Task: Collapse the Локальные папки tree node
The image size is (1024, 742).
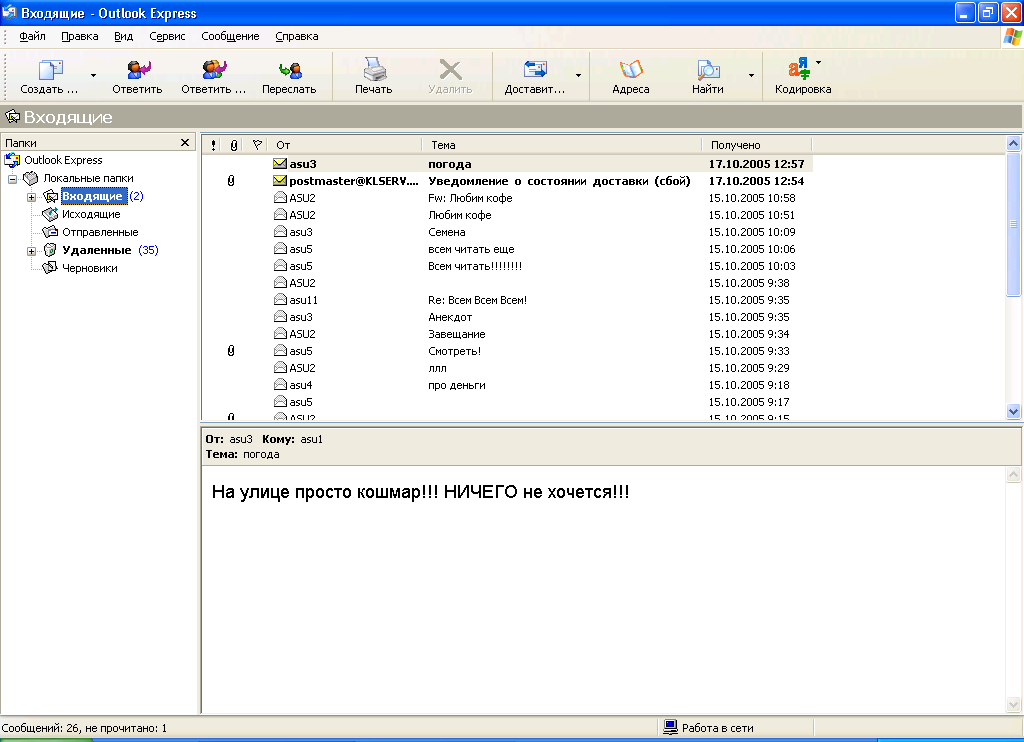Action: (12, 178)
